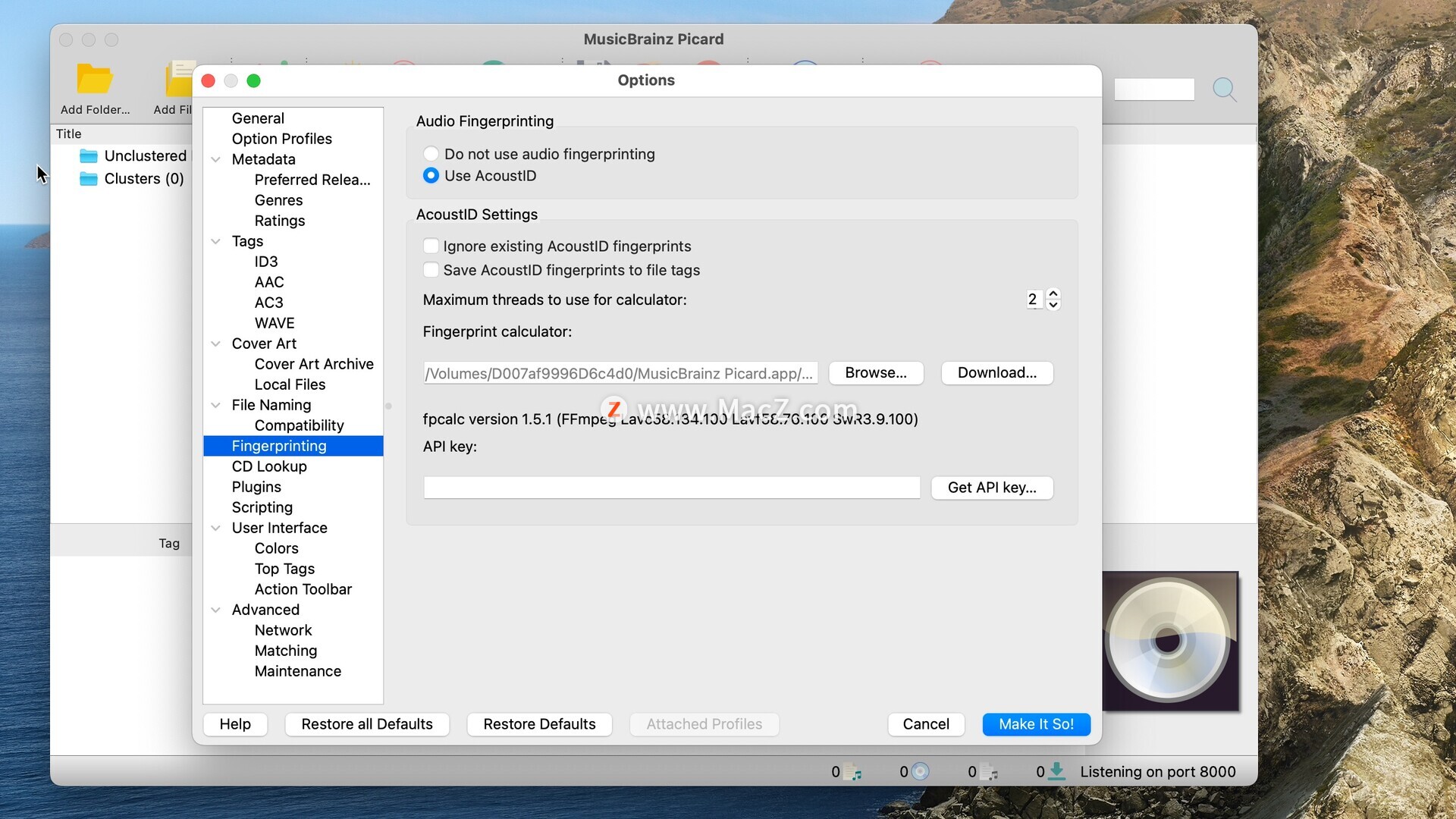Select the Fingerprinting page

pyautogui.click(x=293, y=446)
